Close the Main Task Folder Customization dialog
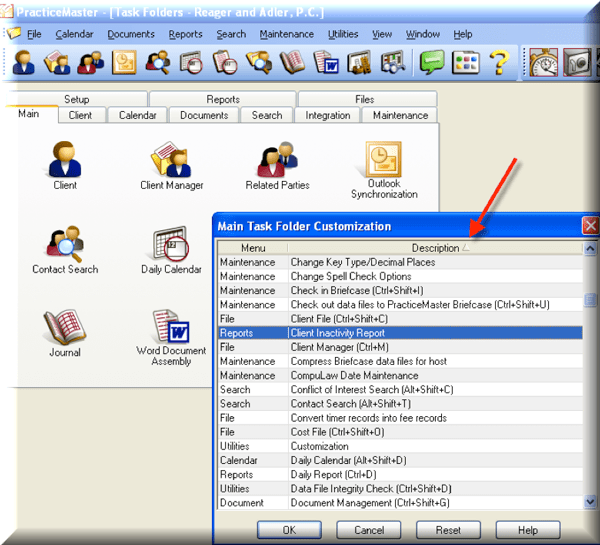The height and width of the screenshot is (545, 600). [x=590, y=225]
